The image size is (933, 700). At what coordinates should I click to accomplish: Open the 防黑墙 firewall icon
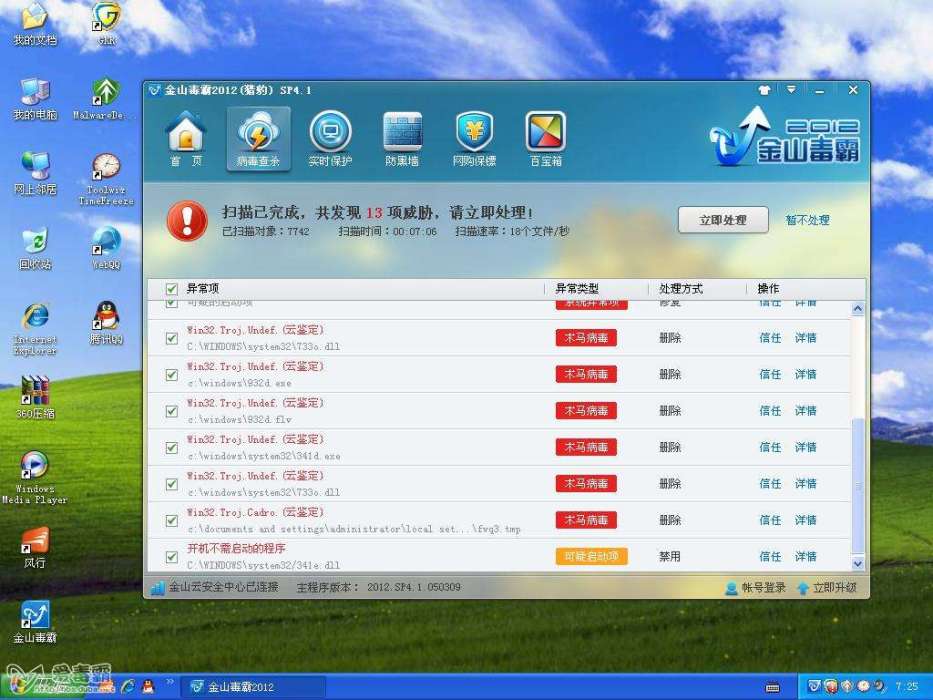pos(402,139)
